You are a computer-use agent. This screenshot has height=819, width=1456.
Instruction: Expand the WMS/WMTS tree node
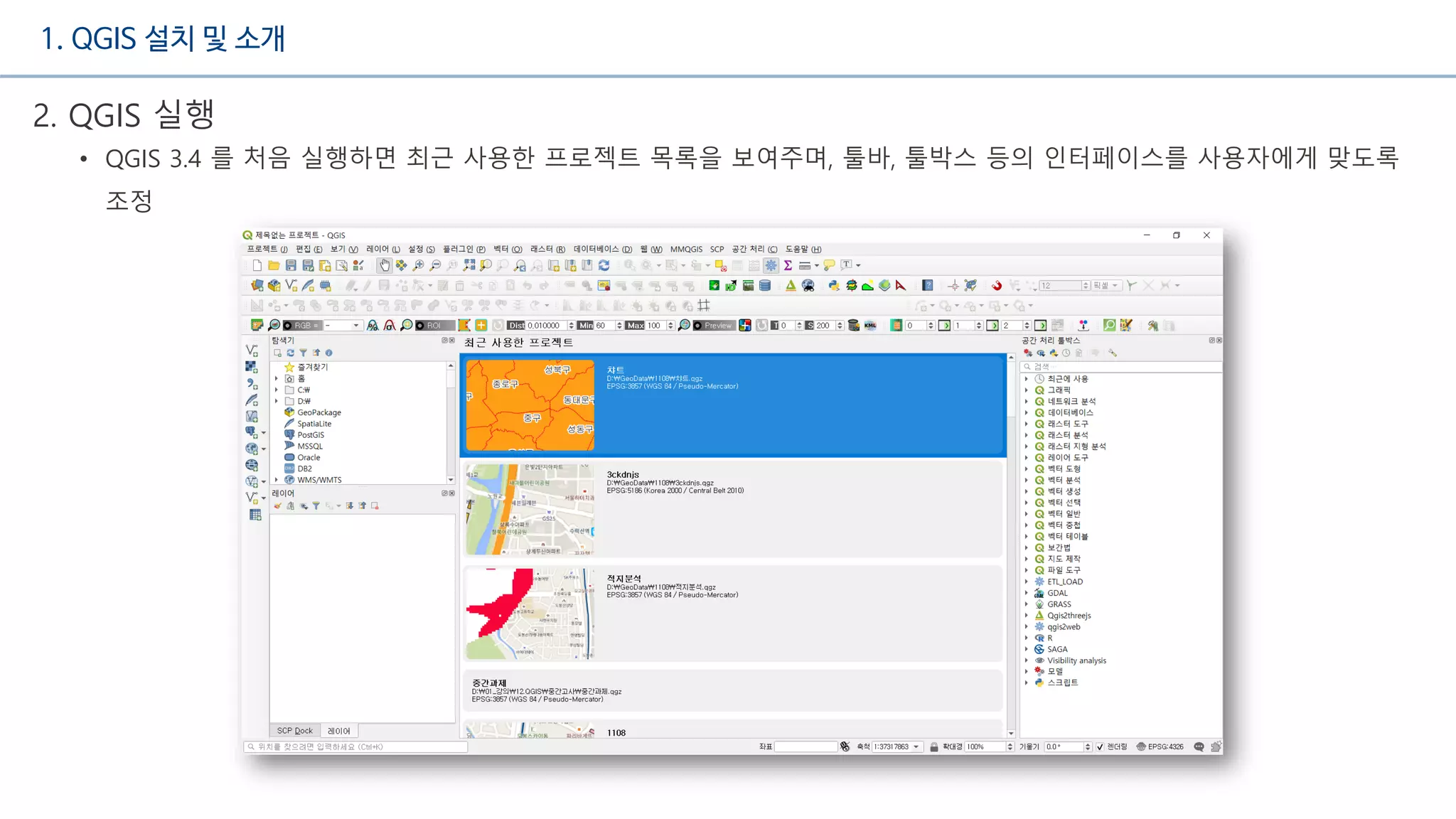click(x=277, y=481)
